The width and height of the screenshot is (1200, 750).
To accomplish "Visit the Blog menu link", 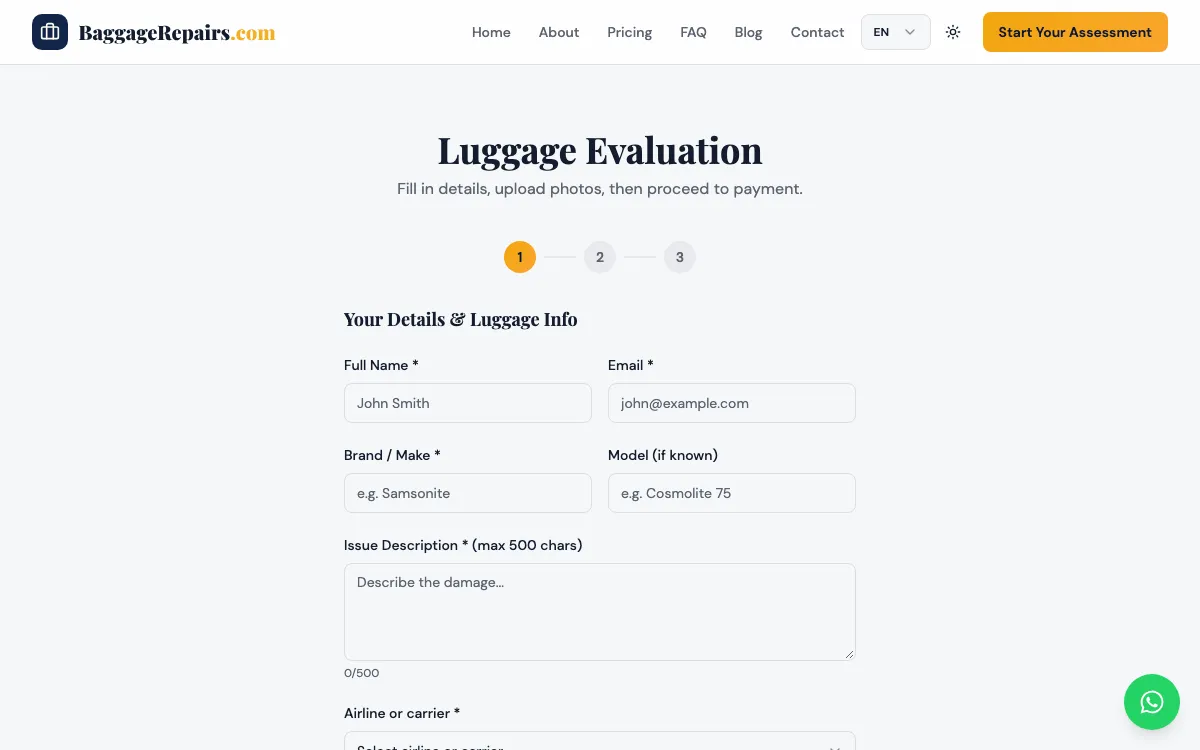I will pos(748,32).
